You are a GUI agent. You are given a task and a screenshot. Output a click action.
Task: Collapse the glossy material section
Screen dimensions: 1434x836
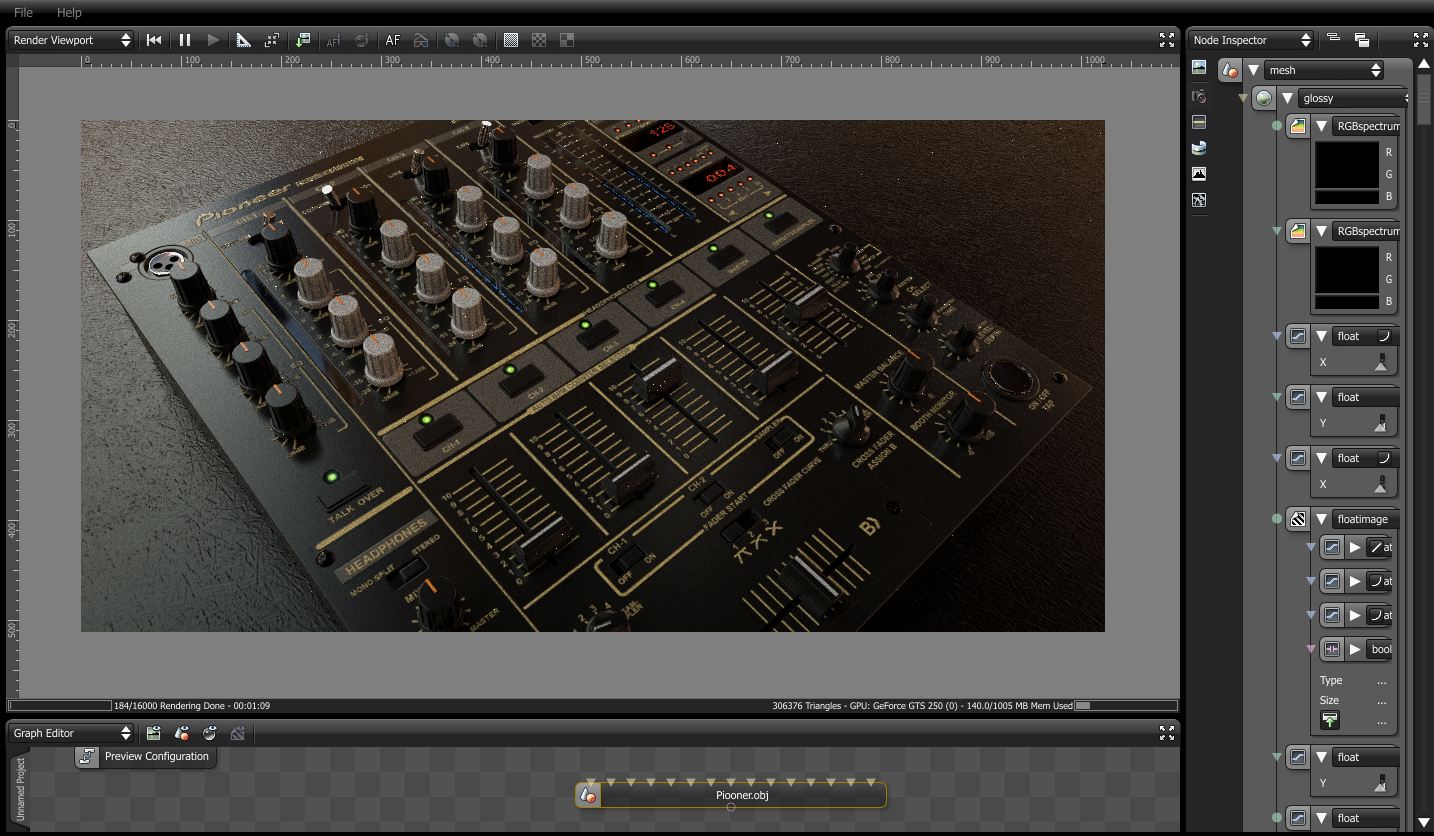coord(1287,98)
